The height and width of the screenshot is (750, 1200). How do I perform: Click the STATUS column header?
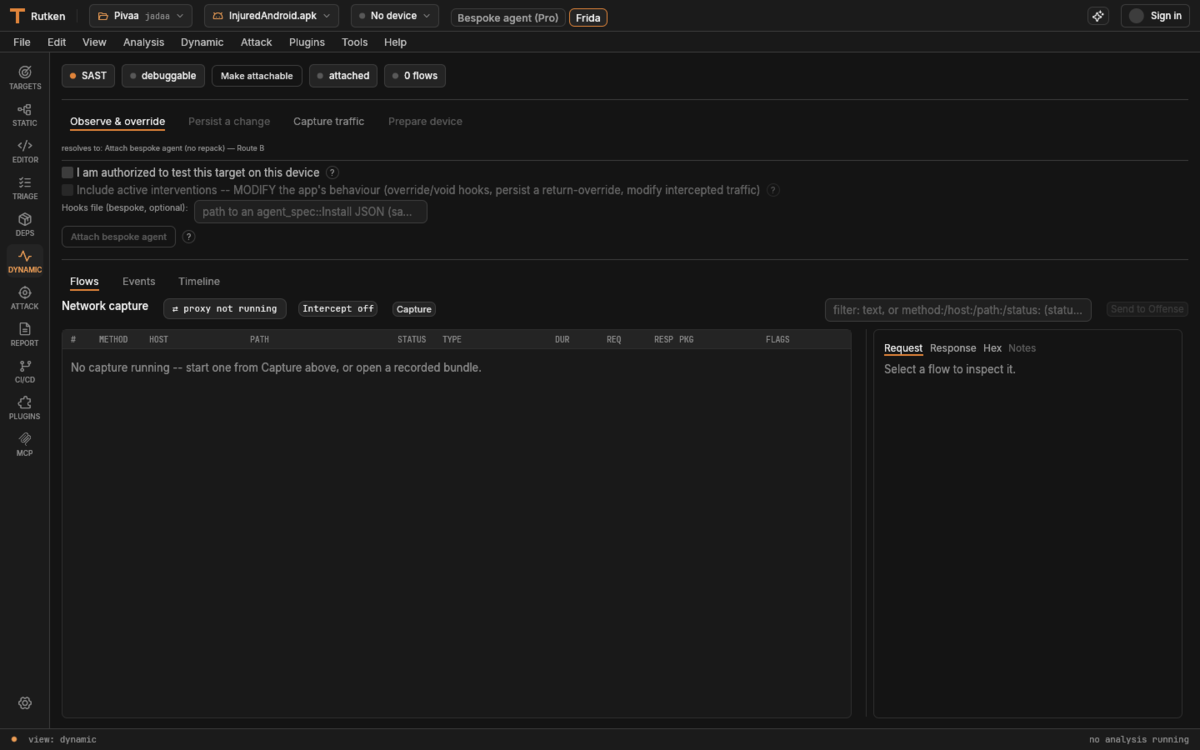tap(412, 340)
